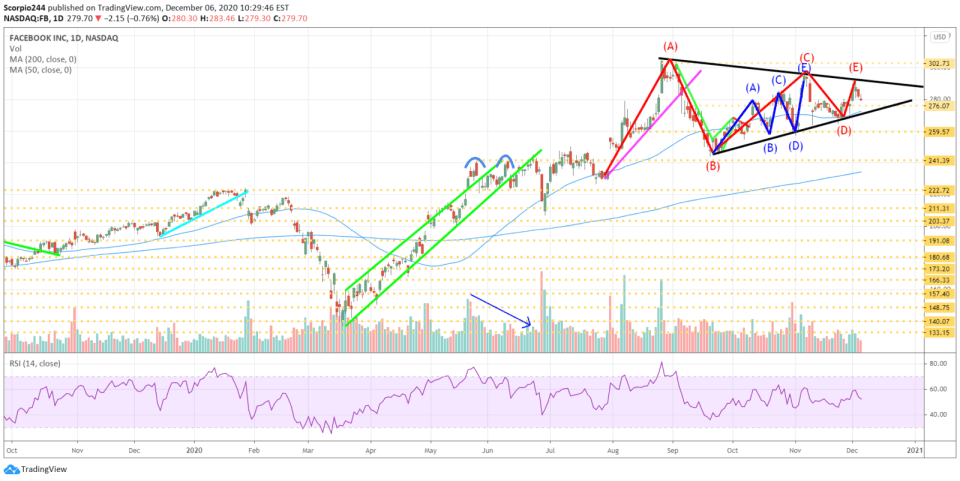Image resolution: width=960 pixels, height=481 pixels.
Task: Click the 40.00 RSI scale label
Action: click(x=939, y=414)
